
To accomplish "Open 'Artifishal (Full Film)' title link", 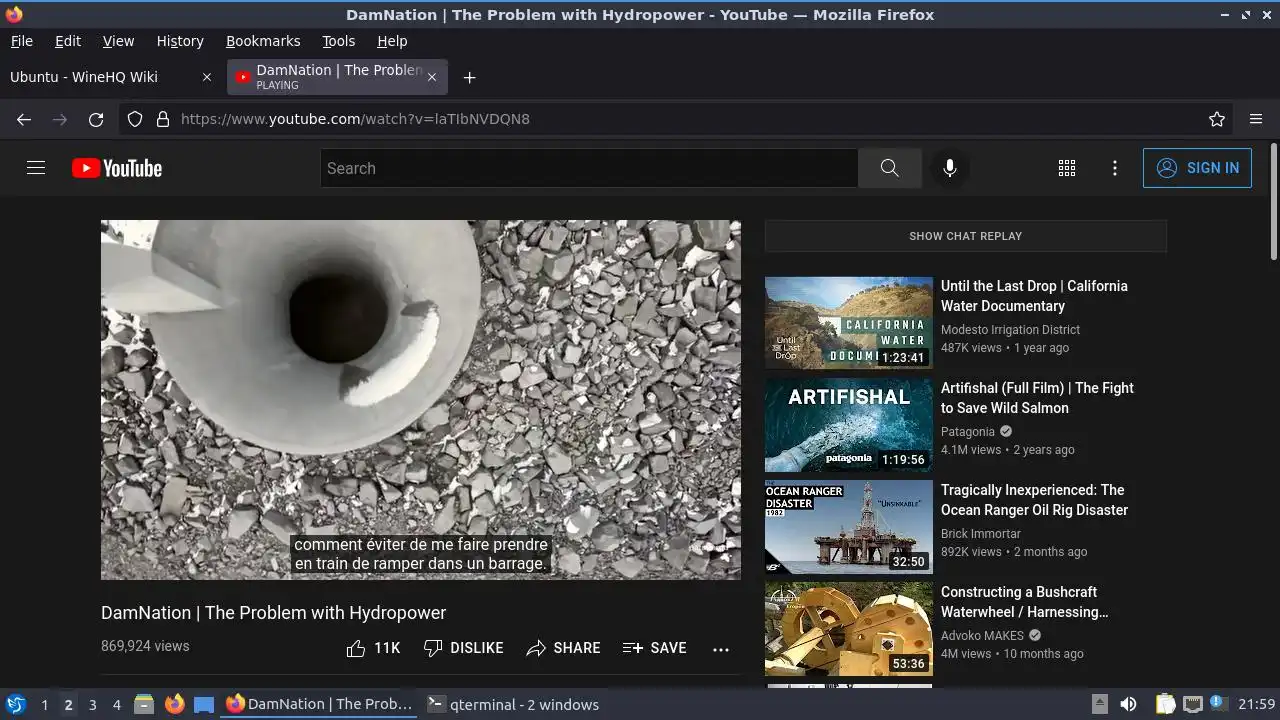I will (1037, 398).
